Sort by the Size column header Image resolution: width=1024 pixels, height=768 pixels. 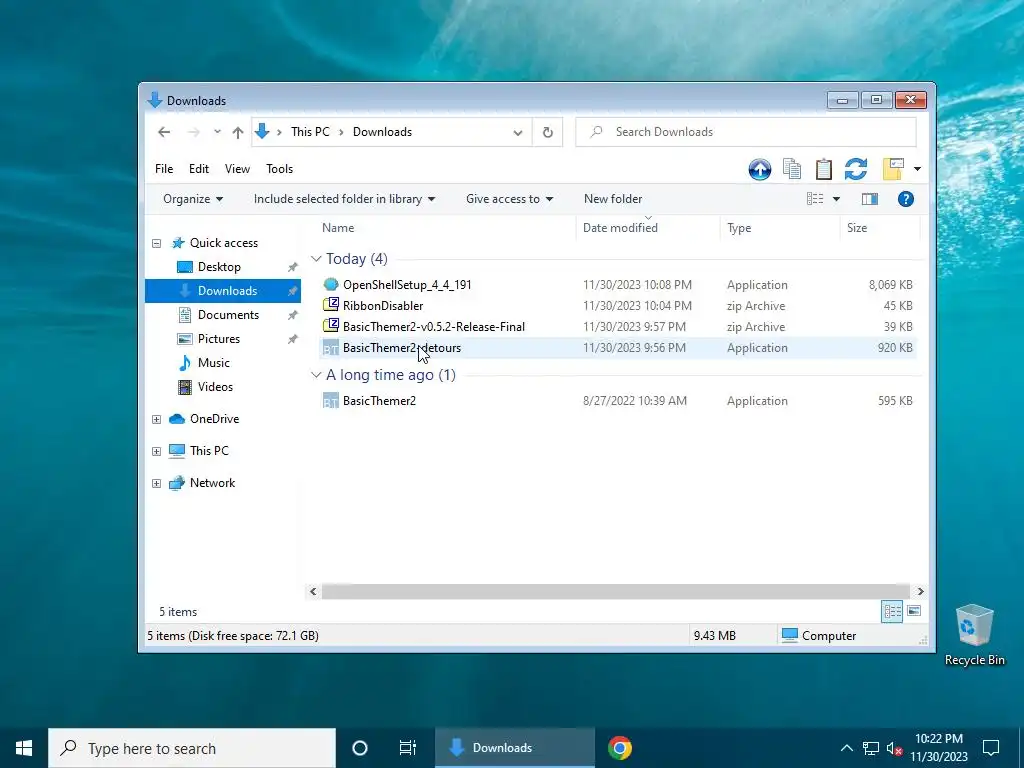point(857,228)
